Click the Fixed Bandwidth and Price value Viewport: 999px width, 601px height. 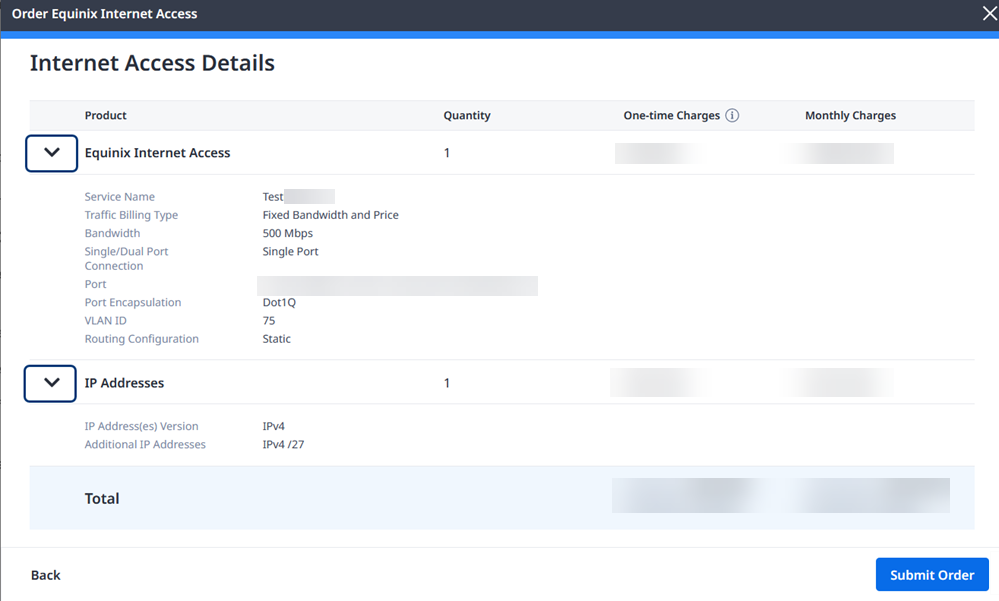[x=331, y=215]
